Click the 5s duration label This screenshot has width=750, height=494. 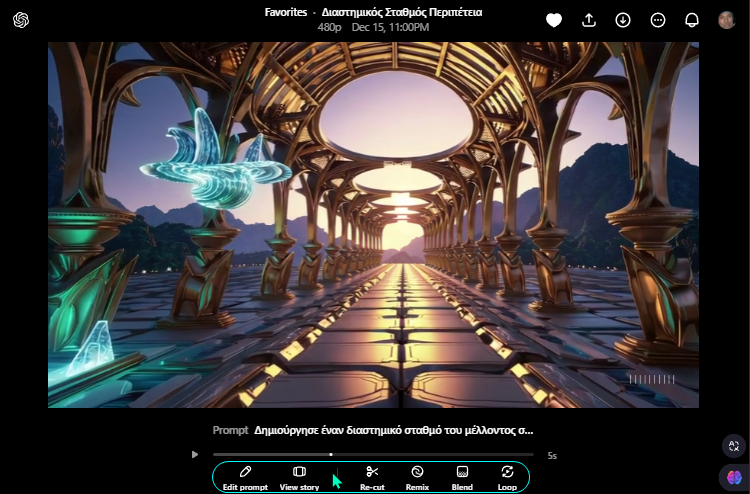552,455
